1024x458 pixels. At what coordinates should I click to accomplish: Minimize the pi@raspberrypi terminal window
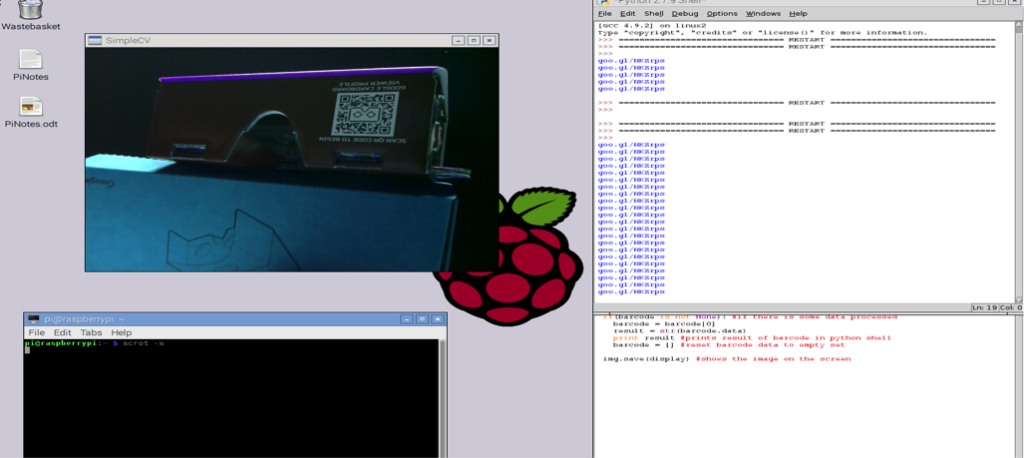pos(408,319)
